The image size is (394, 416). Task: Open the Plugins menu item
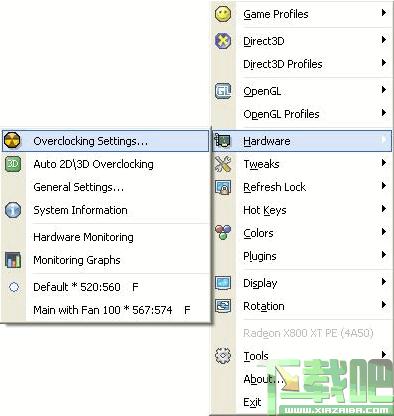(302, 256)
